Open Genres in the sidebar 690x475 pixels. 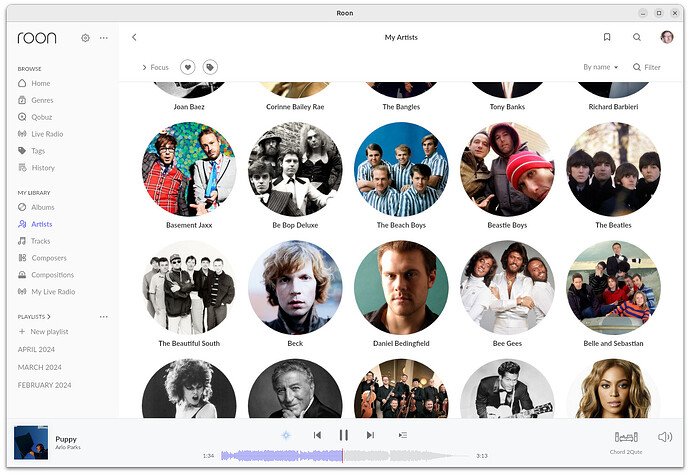(36, 100)
